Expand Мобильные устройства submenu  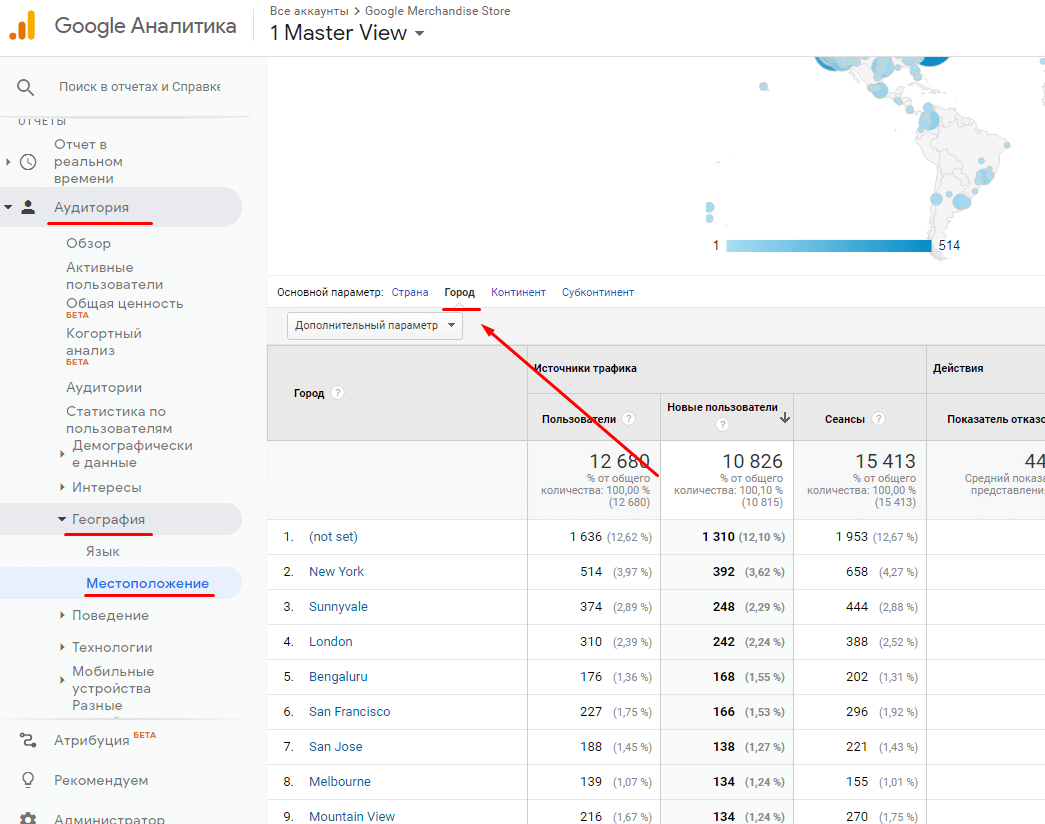tap(62, 680)
